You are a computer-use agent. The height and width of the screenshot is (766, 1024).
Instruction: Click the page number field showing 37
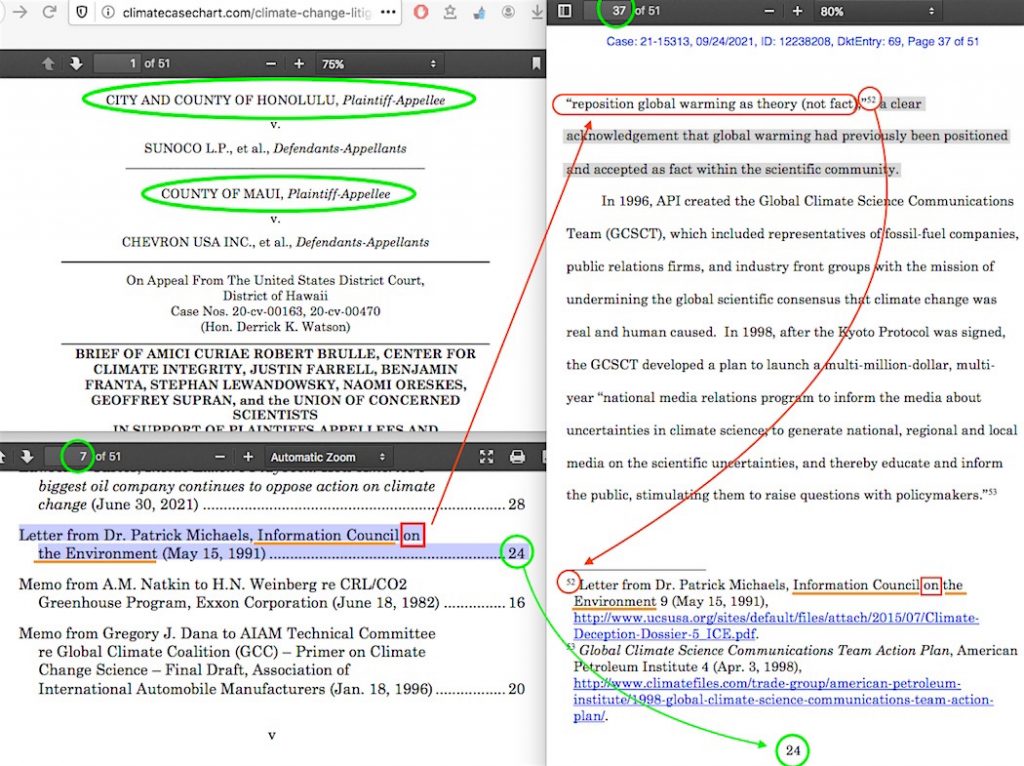619,11
